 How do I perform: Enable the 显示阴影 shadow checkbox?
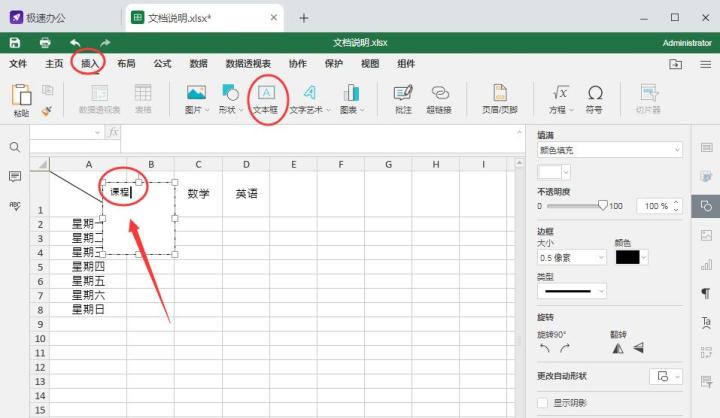click(x=542, y=403)
